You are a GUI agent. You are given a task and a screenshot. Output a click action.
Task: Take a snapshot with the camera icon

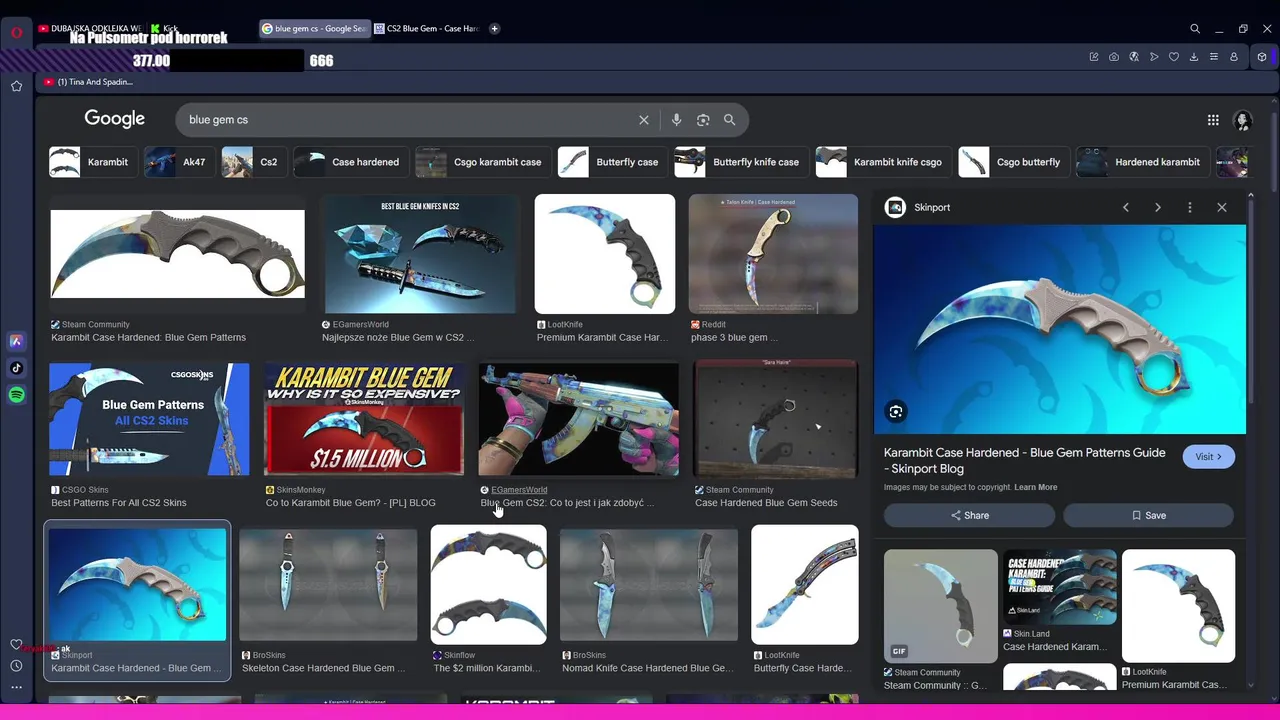(x=1114, y=57)
